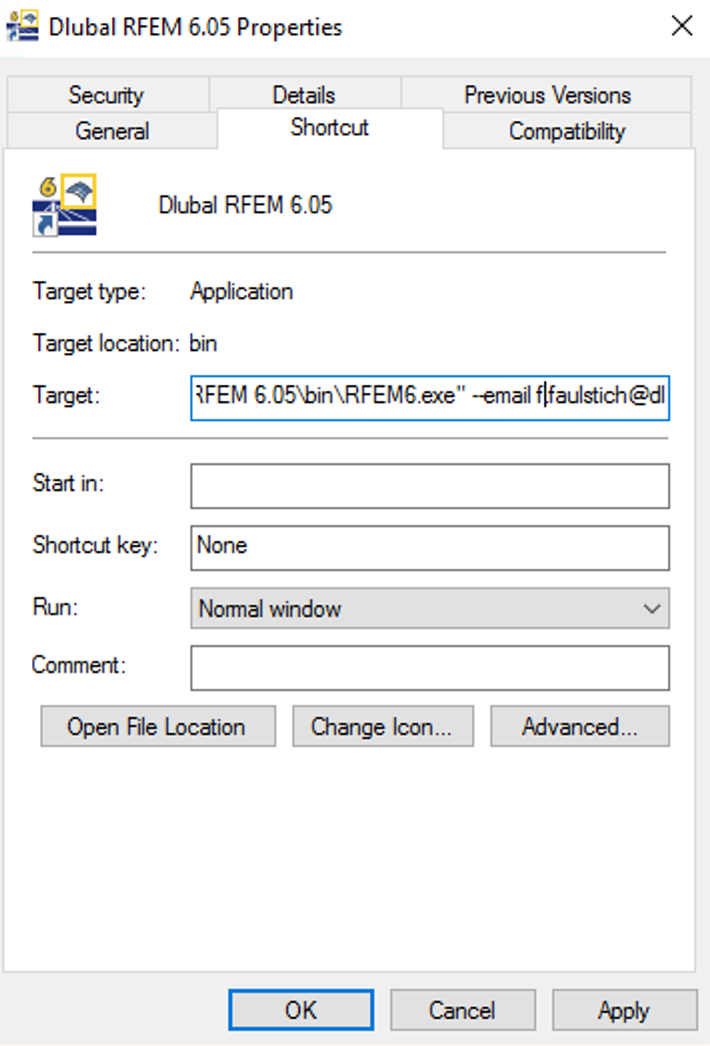Confirm changes with OK
Image resolution: width=710 pixels, height=1046 pixels.
(300, 1010)
